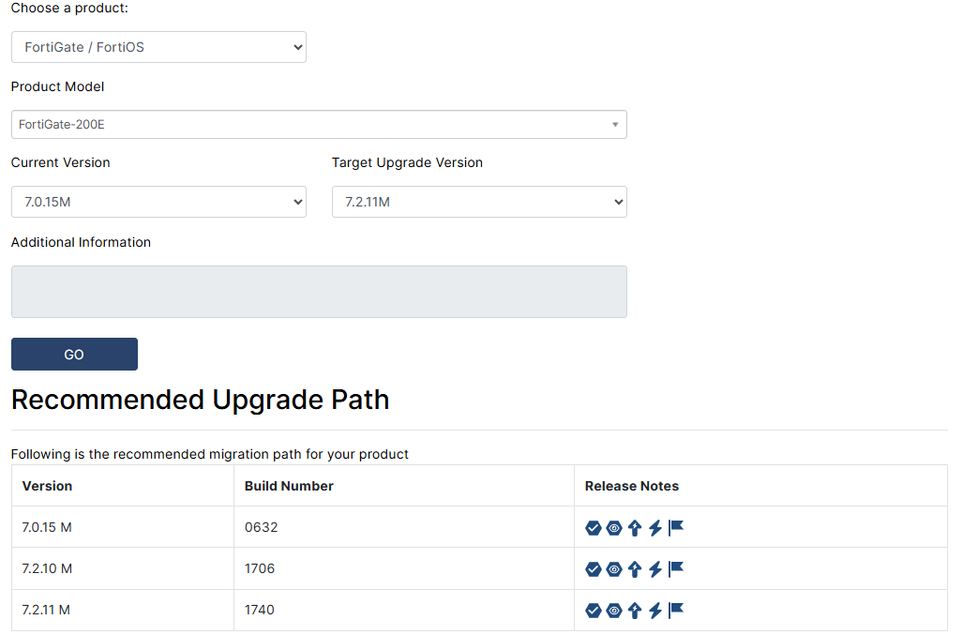Screen dimensions: 963x637
Task: Click the checkmark icon for version 7.0.15 M
Action: coord(593,528)
